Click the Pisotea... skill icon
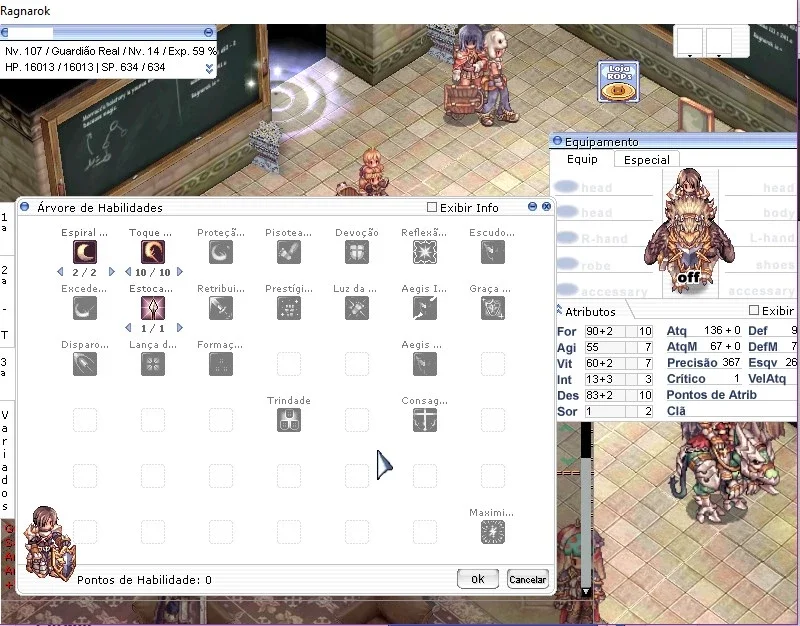 [x=289, y=252]
